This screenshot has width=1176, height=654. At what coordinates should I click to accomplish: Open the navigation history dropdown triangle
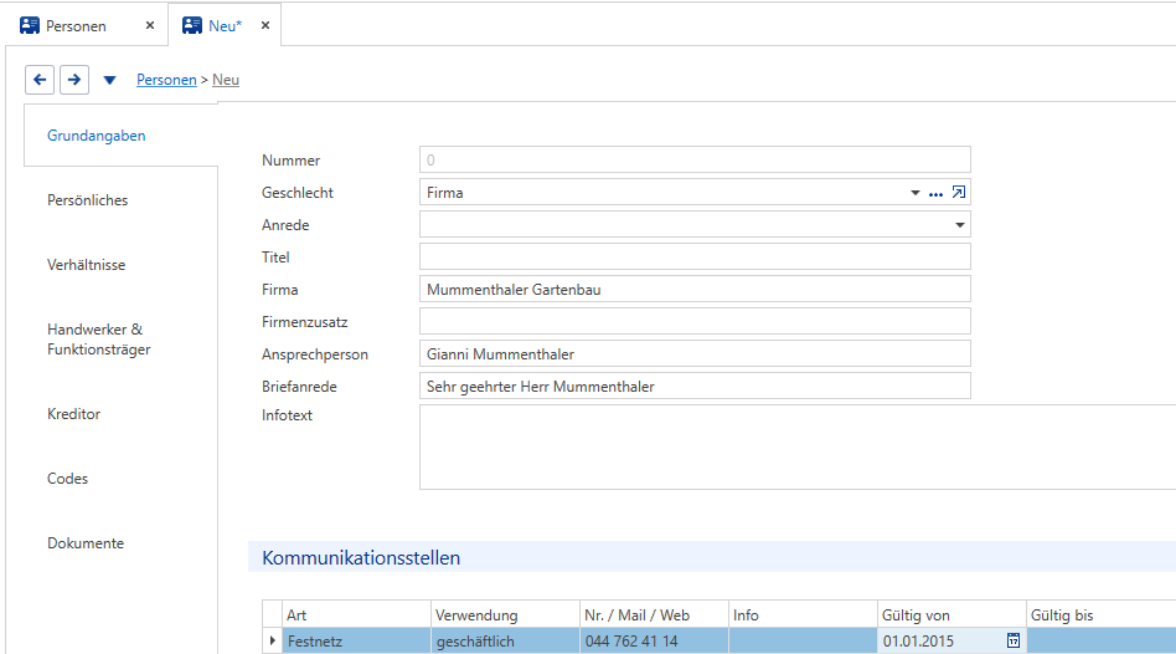click(x=110, y=80)
